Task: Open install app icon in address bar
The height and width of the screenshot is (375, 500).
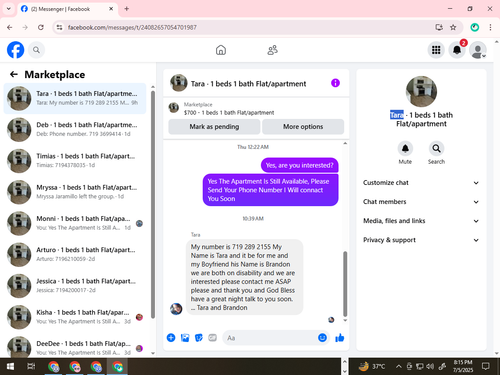Action: click(439, 27)
